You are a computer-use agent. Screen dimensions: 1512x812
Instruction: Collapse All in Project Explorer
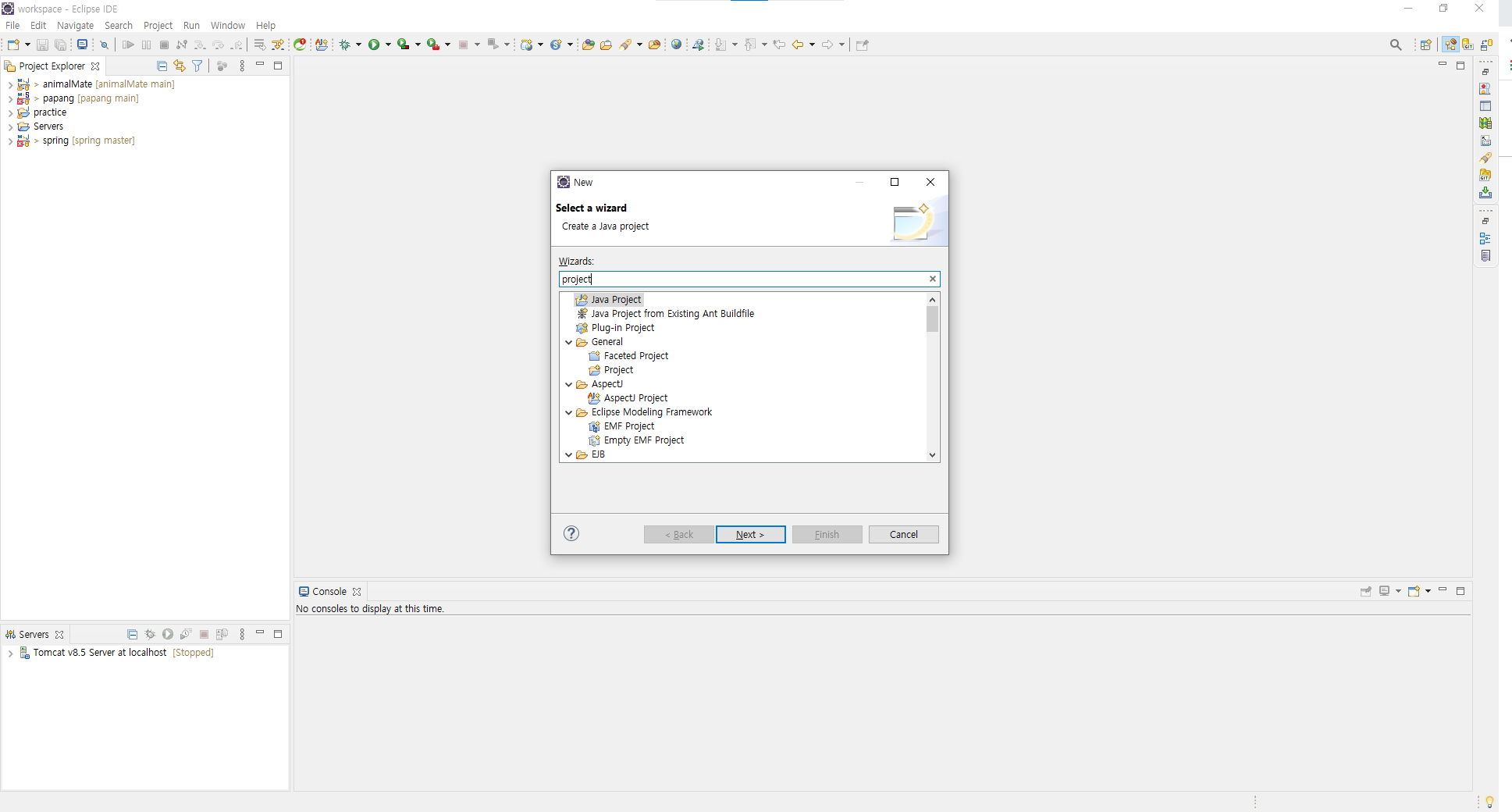click(x=162, y=66)
